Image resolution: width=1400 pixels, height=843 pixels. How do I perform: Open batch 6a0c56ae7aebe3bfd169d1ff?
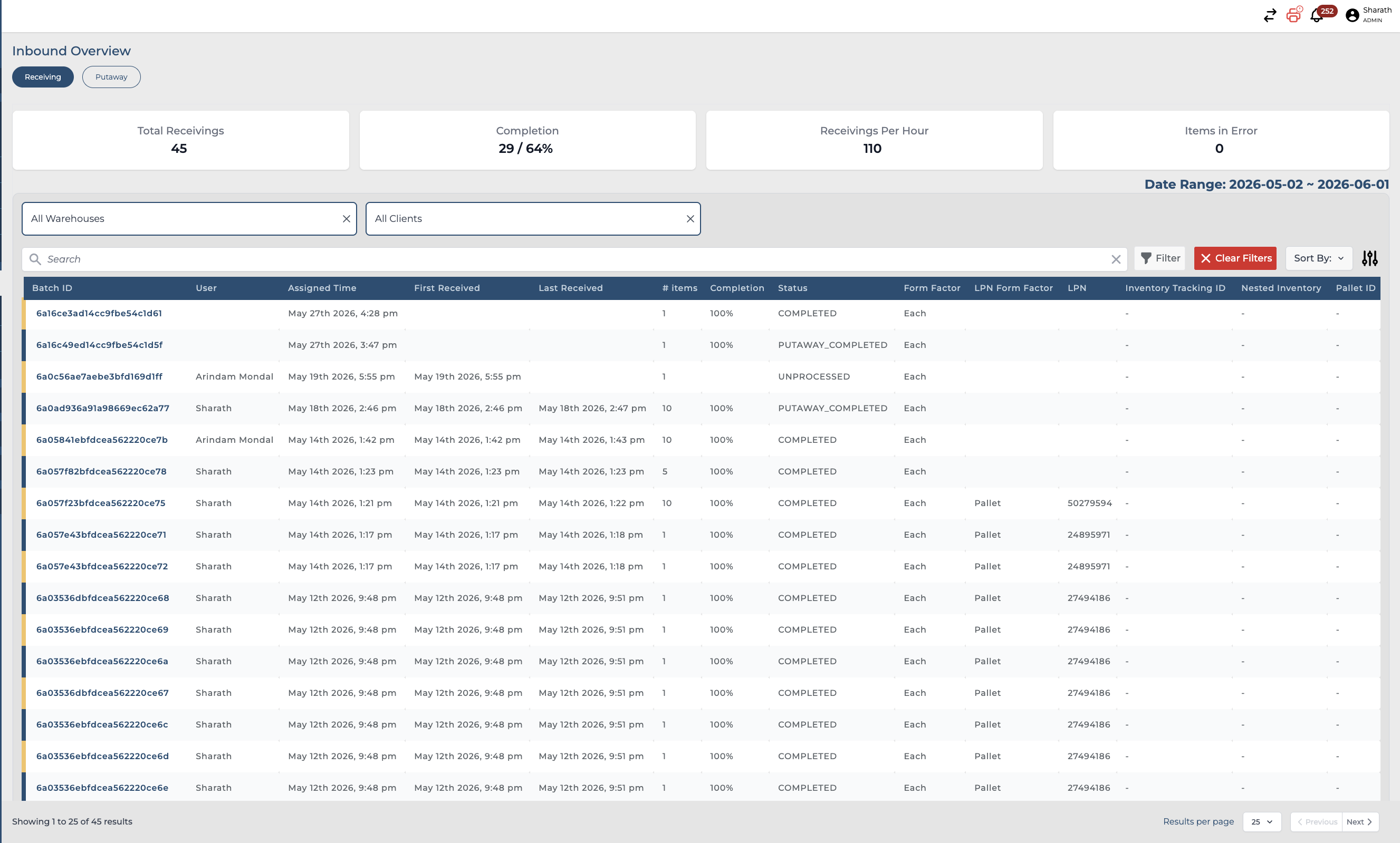pos(99,376)
